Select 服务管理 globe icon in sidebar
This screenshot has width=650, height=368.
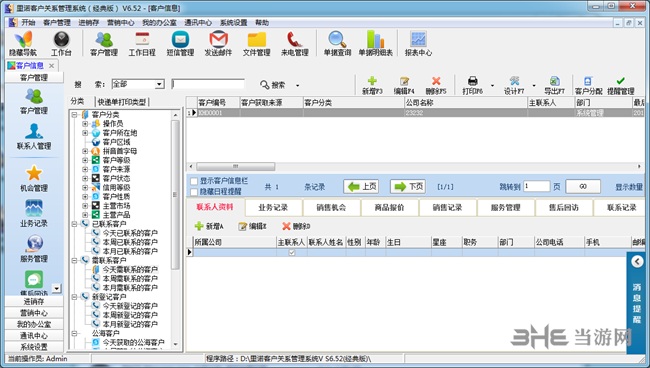pos(34,249)
